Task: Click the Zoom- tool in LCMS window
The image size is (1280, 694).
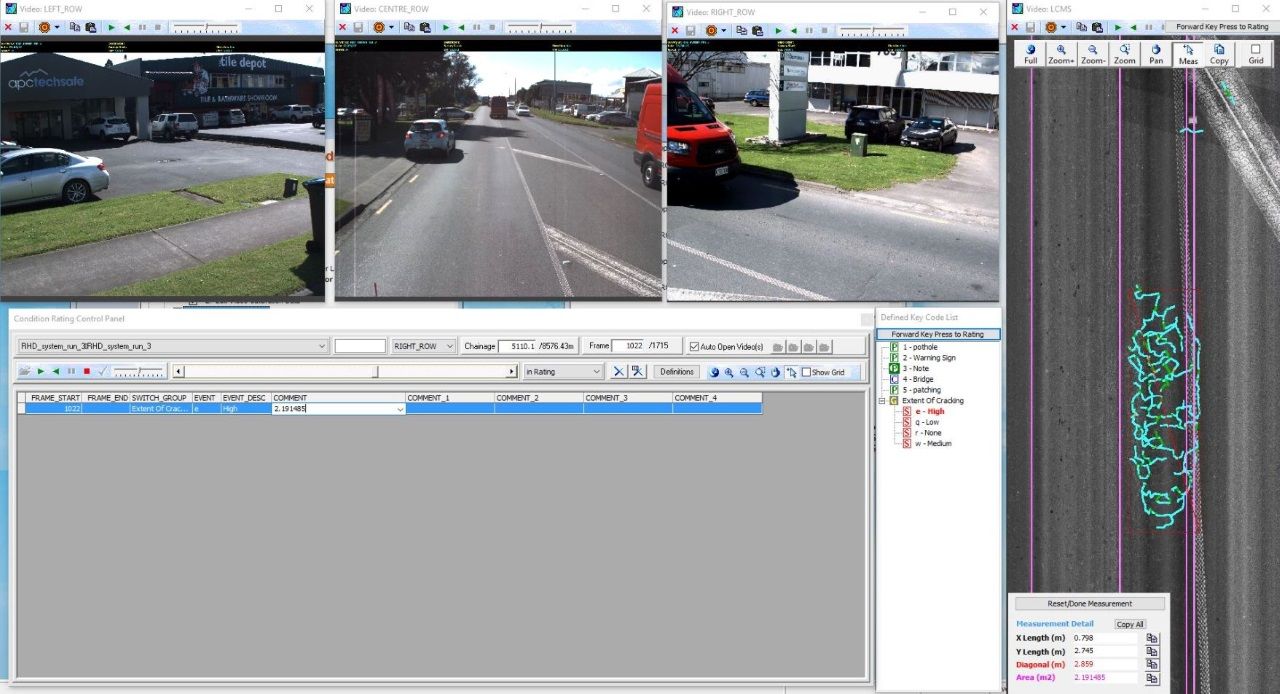Action: pyautogui.click(x=1093, y=54)
